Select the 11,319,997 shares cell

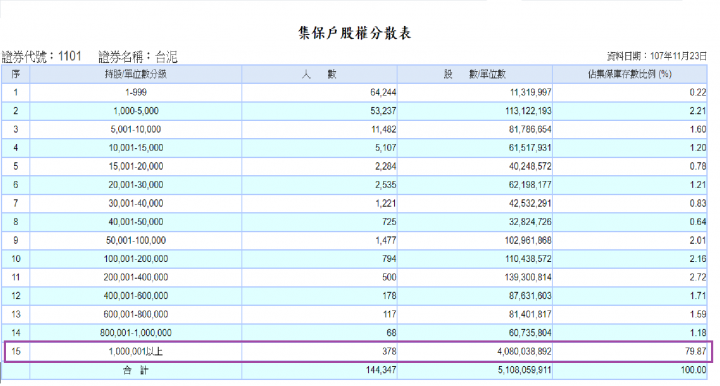tap(475, 92)
